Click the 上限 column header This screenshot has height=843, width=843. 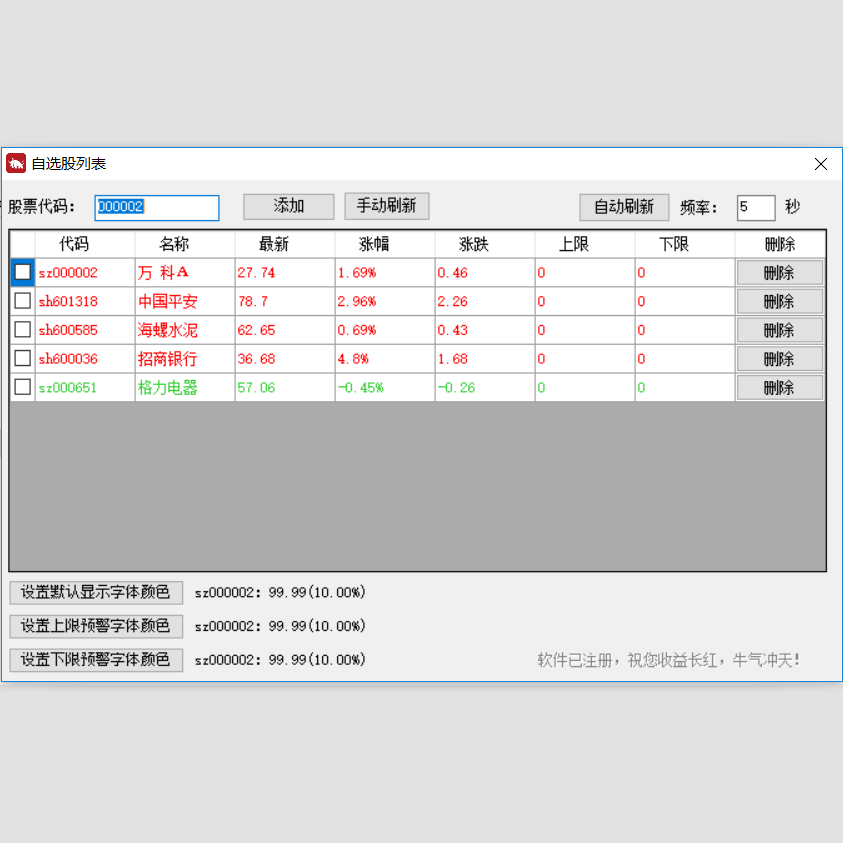click(x=585, y=244)
